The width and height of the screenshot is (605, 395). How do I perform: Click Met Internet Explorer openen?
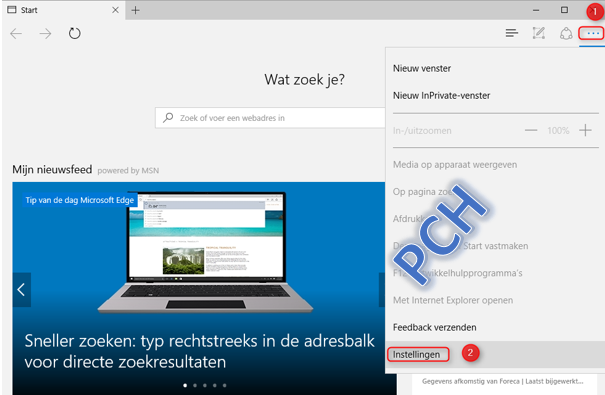click(453, 300)
